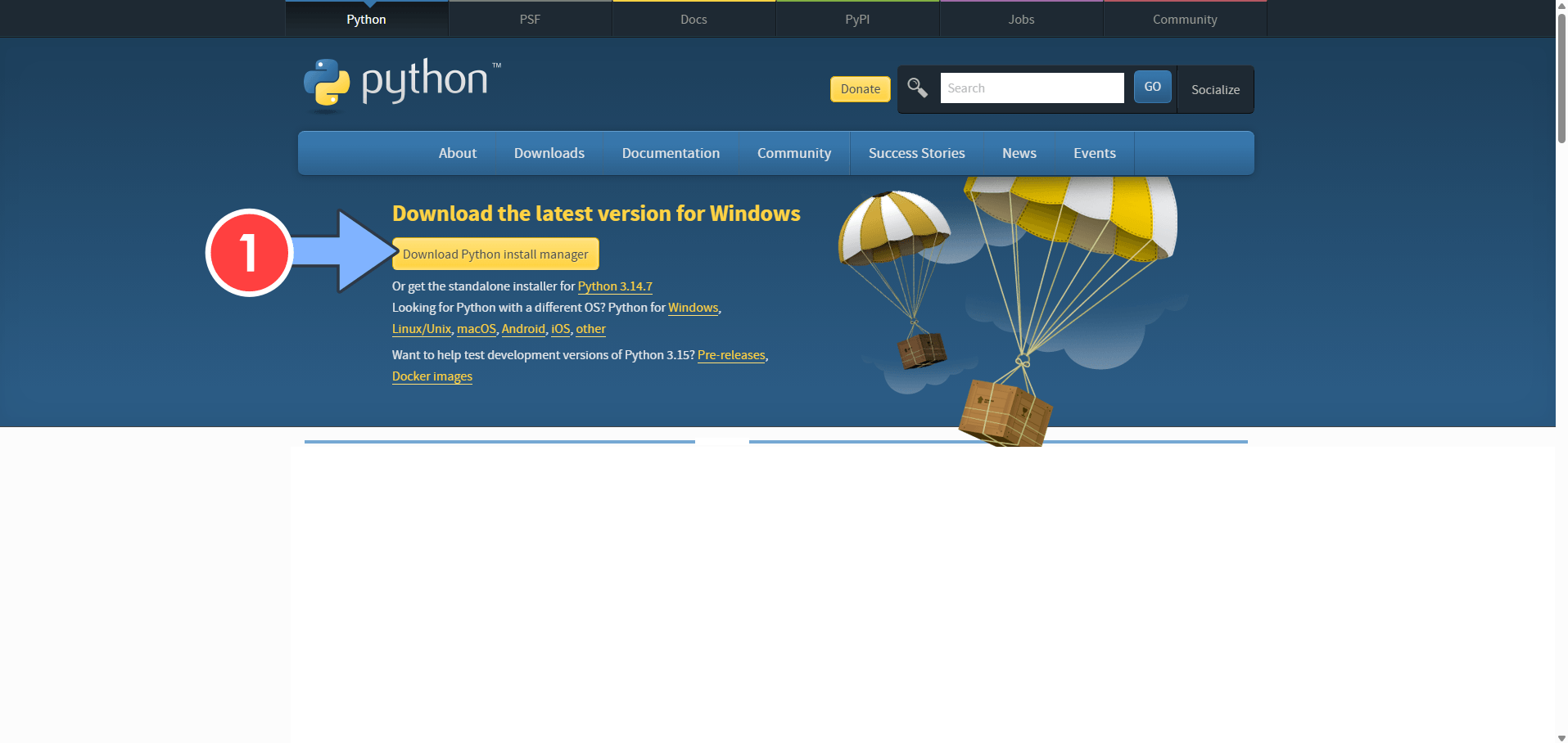Click the yellow Donate button
Screen dimensions: 1568x743
861,89
